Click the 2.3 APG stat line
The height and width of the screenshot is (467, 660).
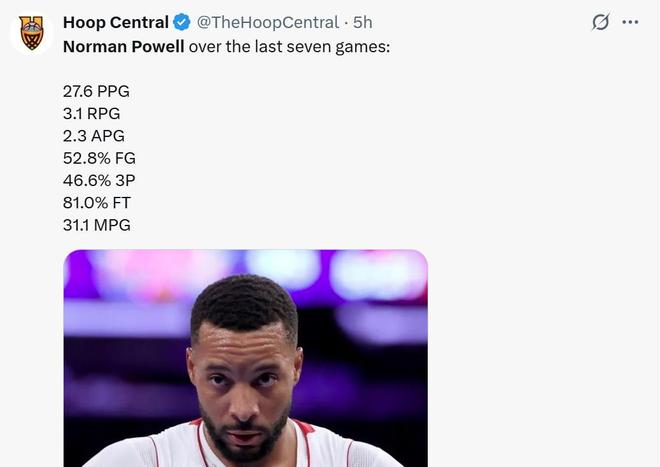93,136
